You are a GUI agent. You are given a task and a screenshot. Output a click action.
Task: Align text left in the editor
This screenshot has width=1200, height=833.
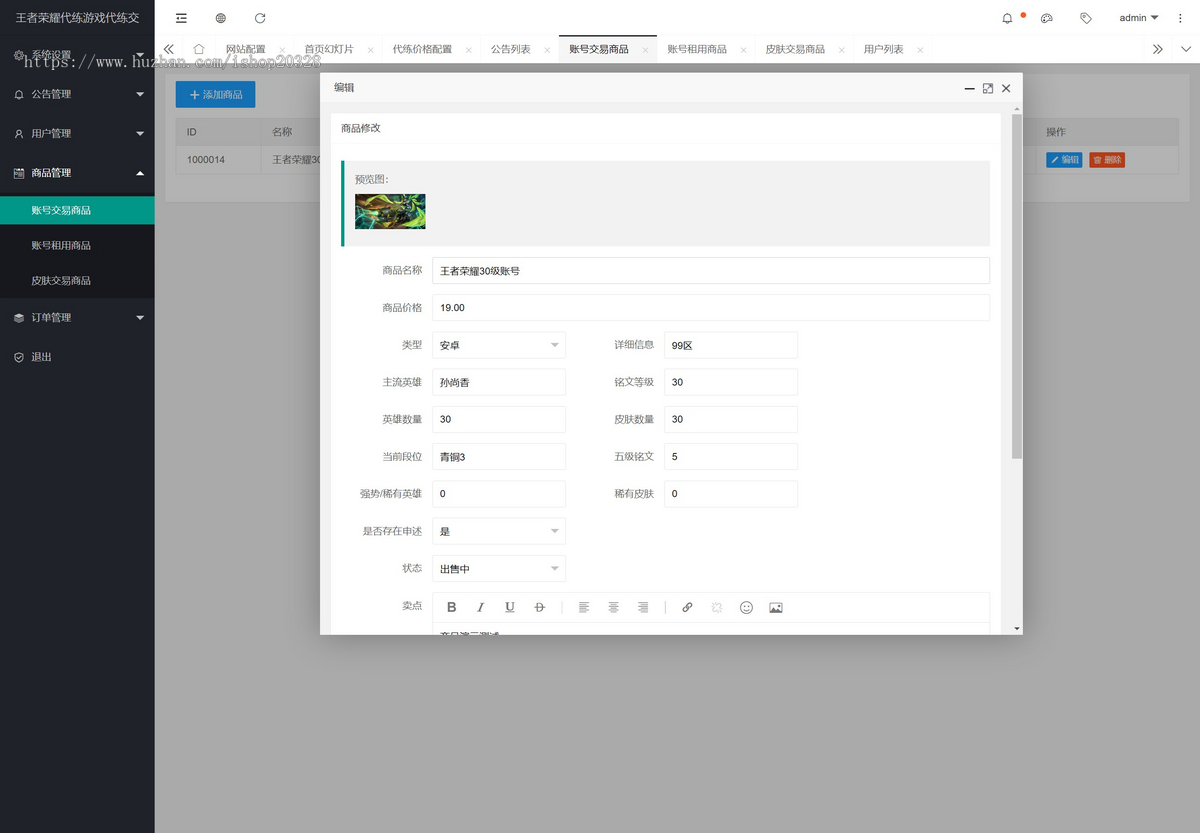[x=584, y=607]
